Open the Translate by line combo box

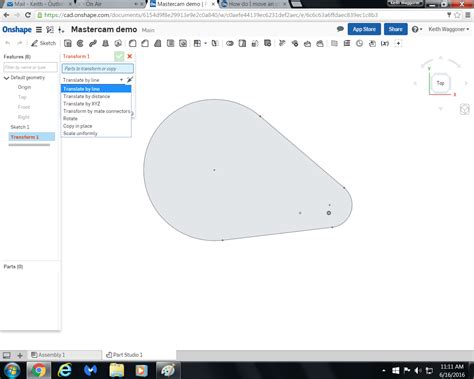tap(93, 80)
